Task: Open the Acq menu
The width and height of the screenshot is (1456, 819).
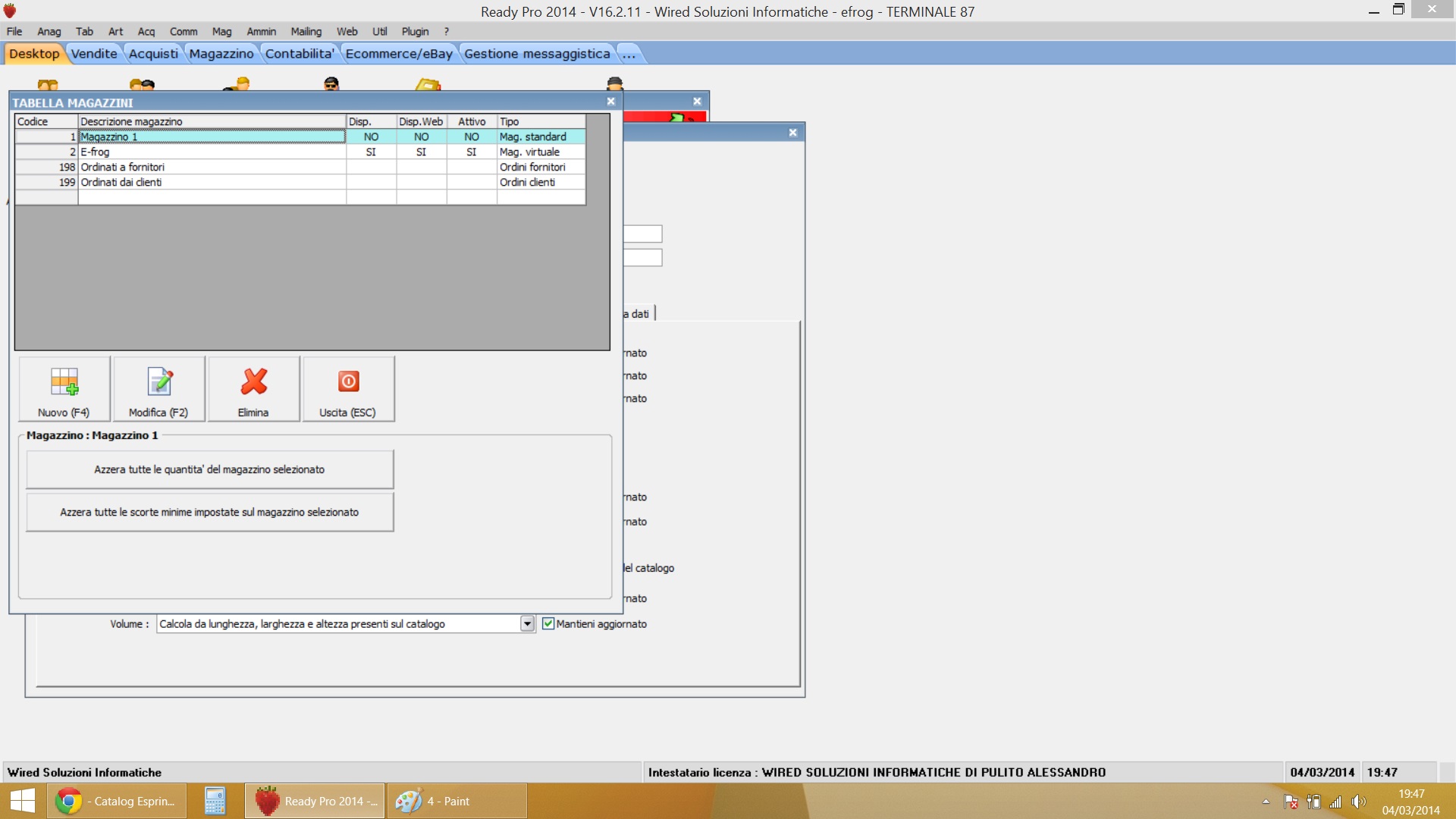Action: 146,31
